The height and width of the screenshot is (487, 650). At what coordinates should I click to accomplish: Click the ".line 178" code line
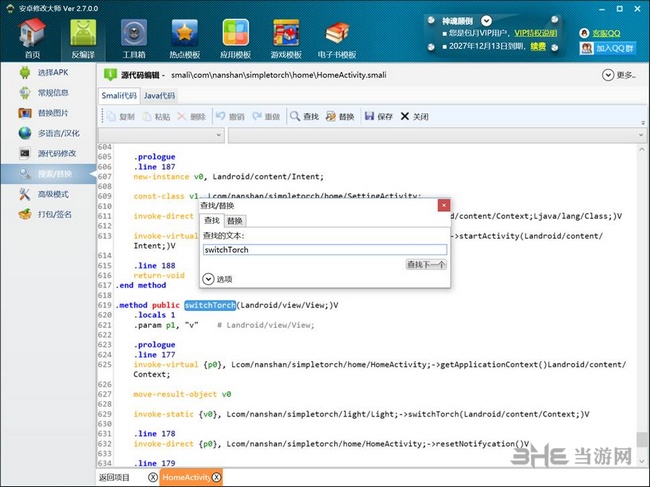pos(154,434)
